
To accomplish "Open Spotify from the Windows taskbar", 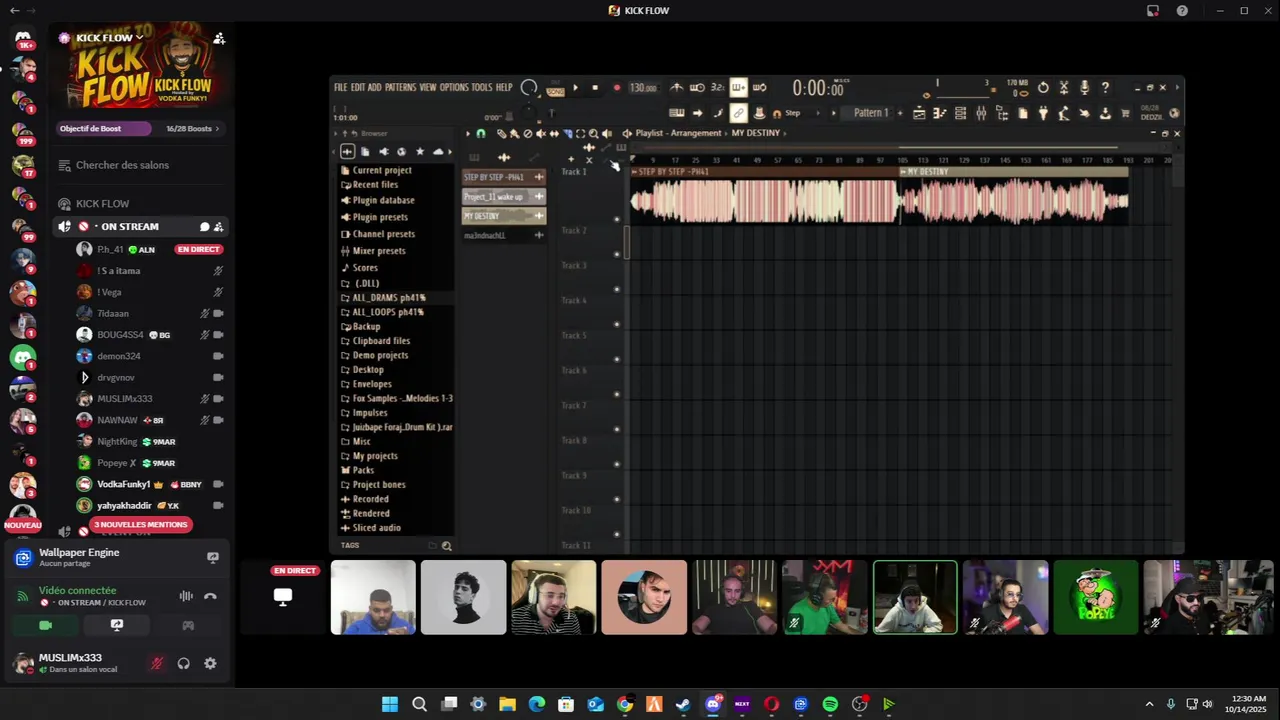I will pos(830,704).
